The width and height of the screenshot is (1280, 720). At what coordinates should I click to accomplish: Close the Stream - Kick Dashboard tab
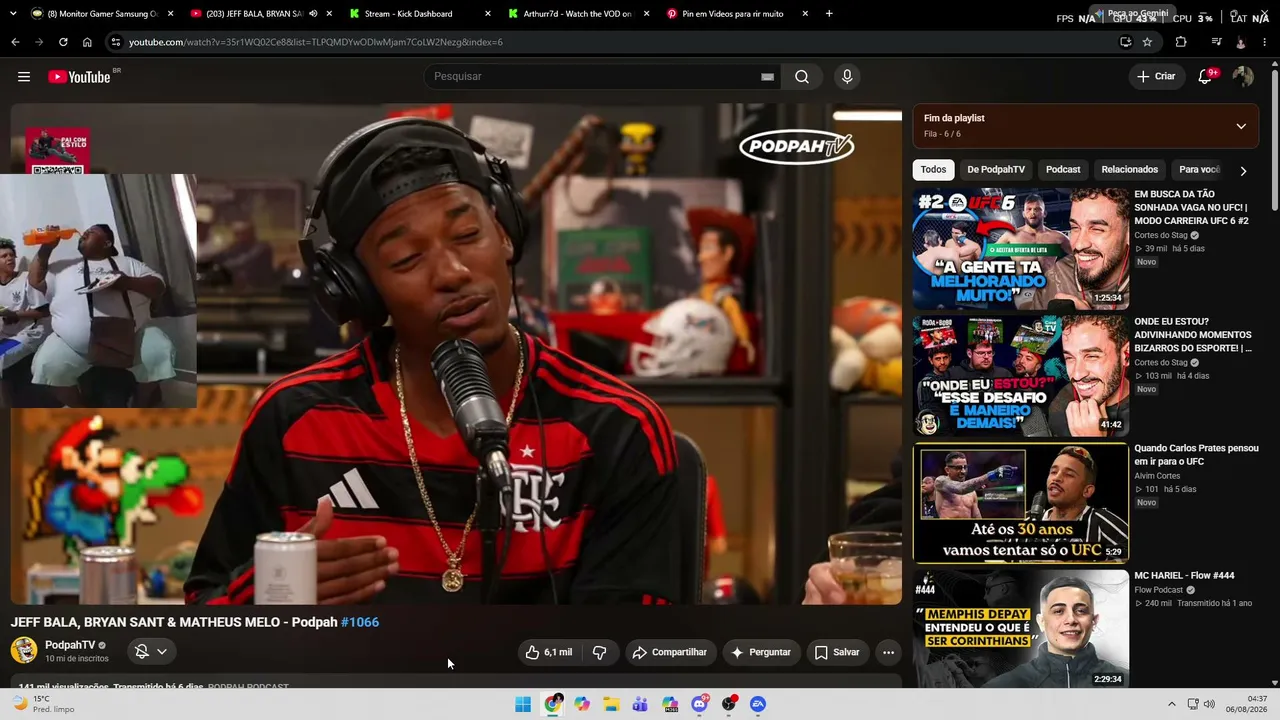click(487, 14)
